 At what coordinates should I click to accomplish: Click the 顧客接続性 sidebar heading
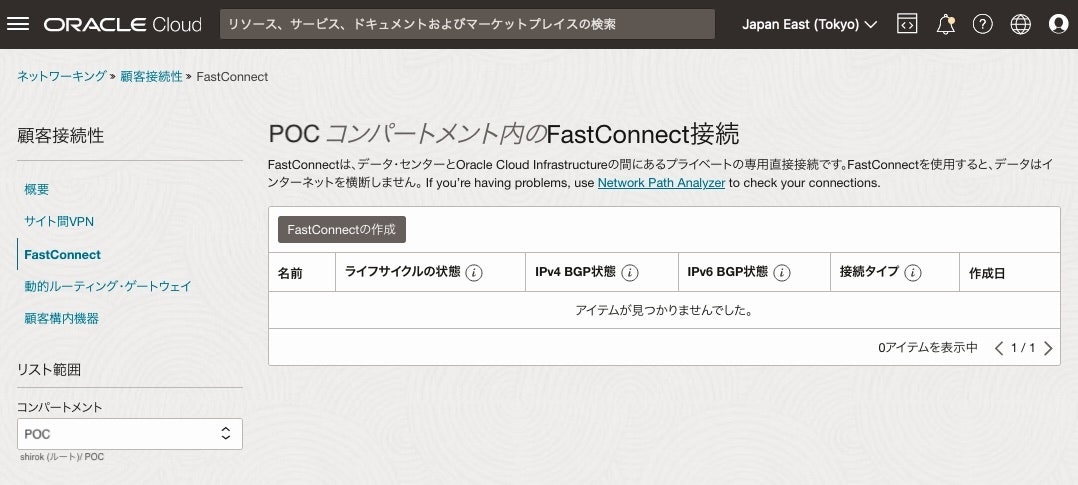coord(60,136)
